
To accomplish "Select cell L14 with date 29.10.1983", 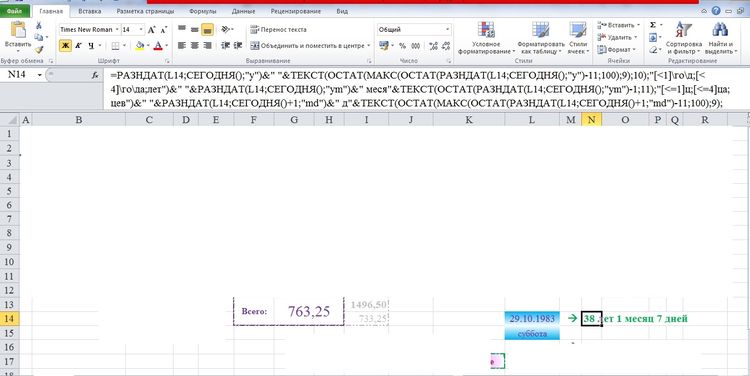I will coord(532,319).
